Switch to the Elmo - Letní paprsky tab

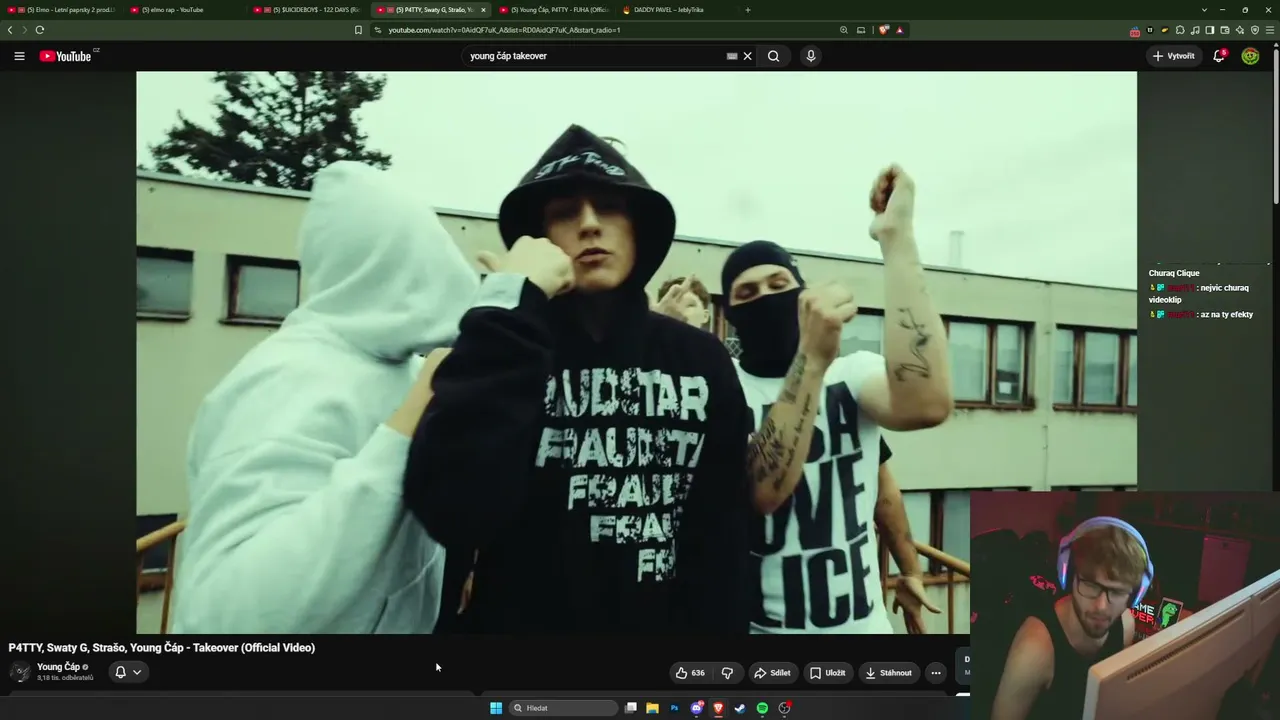click(x=62, y=10)
